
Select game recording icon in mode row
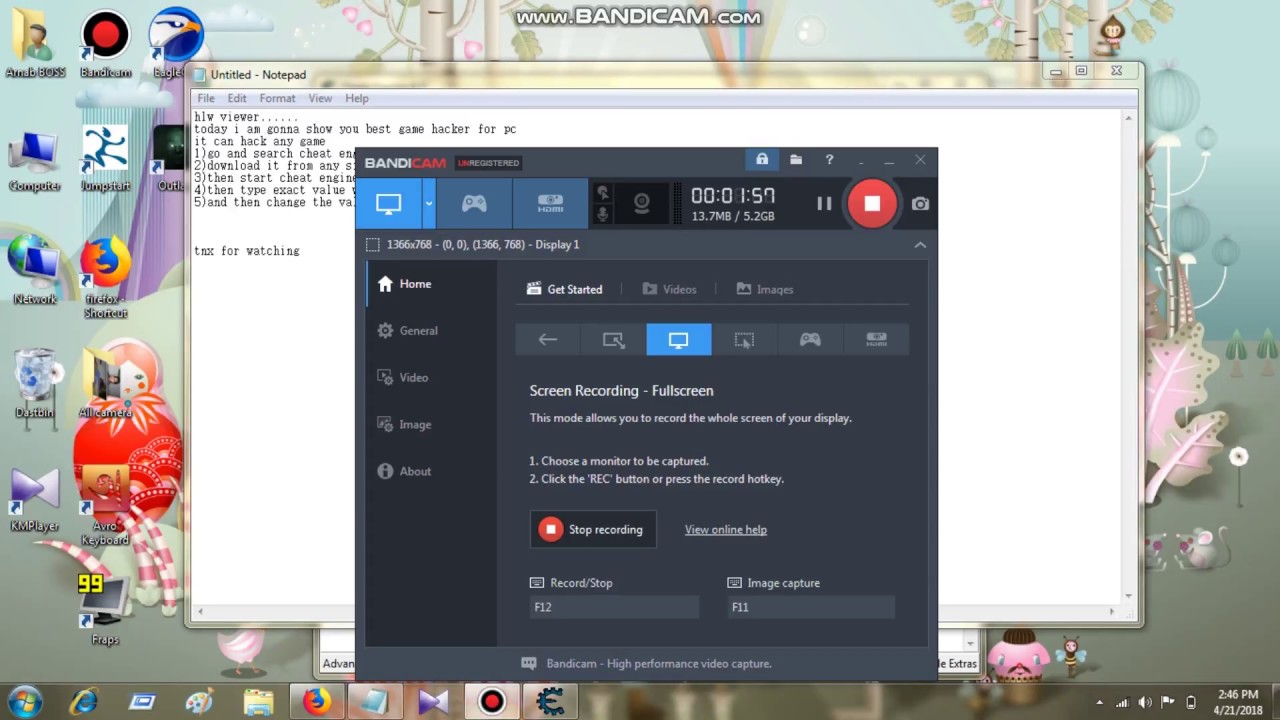pyautogui.click(x=810, y=340)
